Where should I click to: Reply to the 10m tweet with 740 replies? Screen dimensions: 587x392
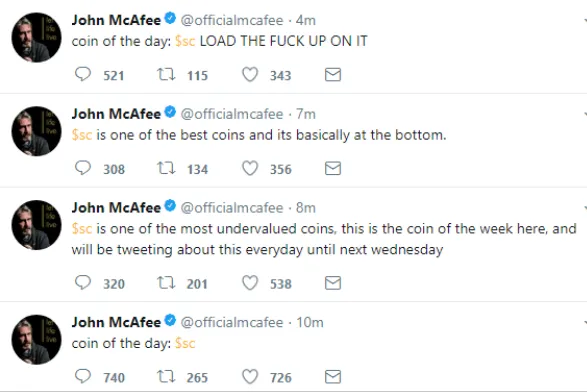click(x=83, y=376)
